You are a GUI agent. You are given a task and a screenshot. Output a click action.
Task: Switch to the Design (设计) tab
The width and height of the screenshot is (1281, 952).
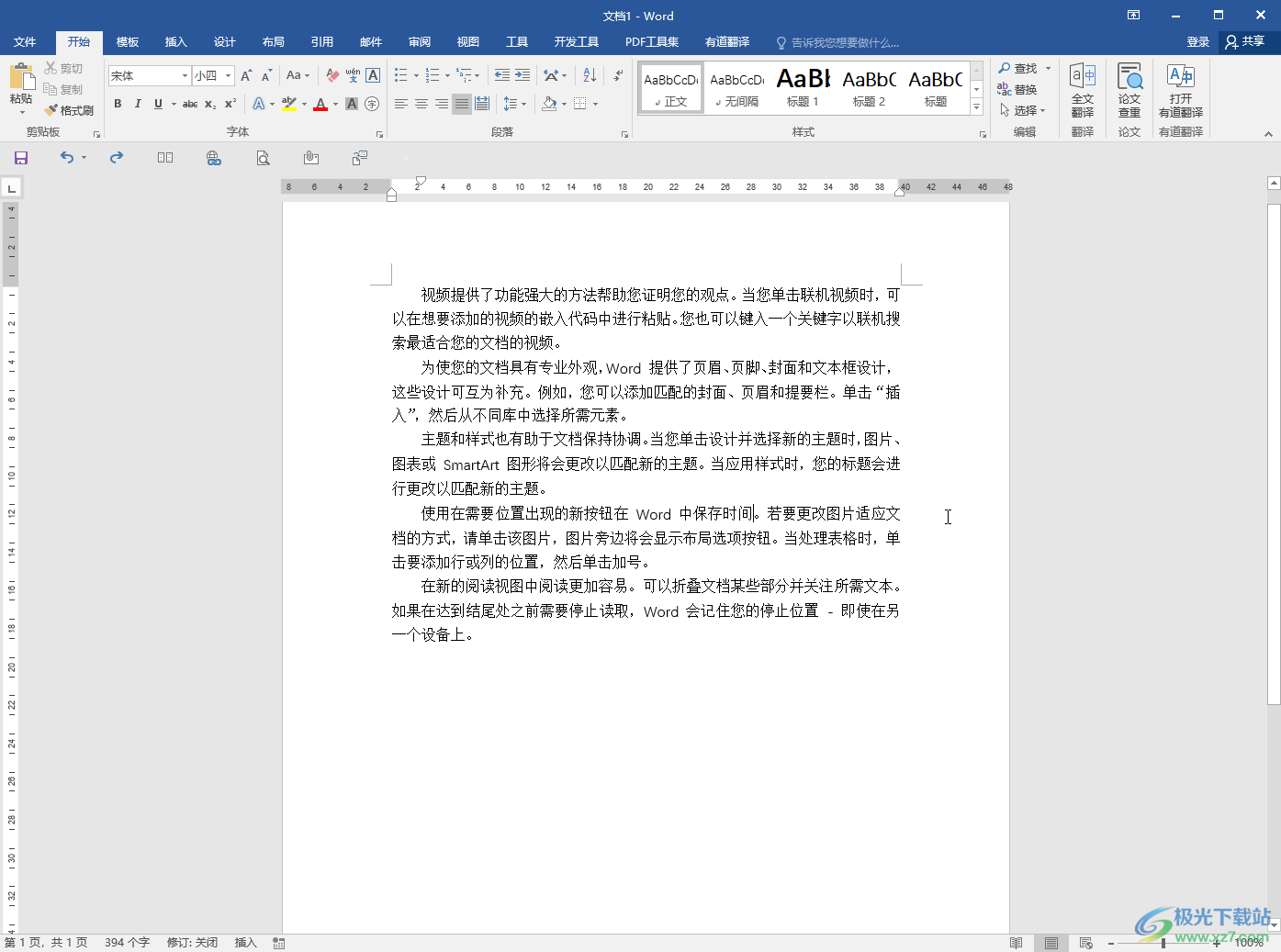tap(224, 42)
